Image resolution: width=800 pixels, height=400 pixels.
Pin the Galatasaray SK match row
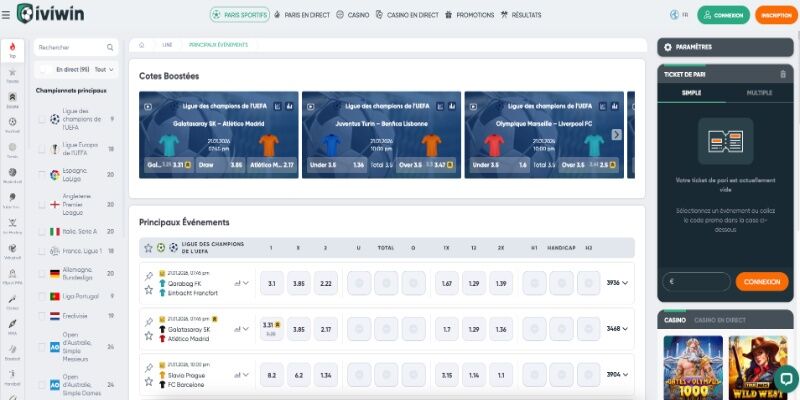coord(148,322)
